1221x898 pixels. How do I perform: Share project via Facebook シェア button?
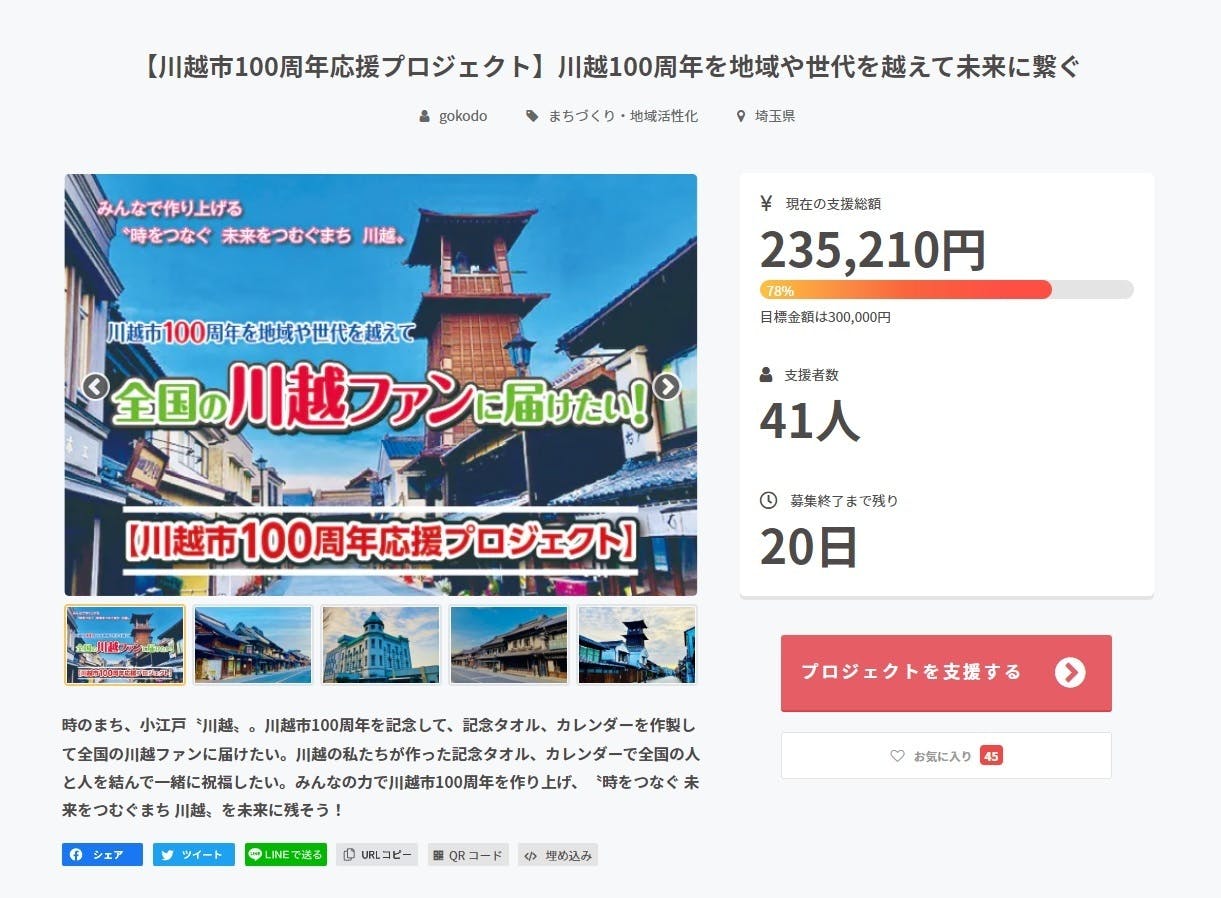pos(102,855)
